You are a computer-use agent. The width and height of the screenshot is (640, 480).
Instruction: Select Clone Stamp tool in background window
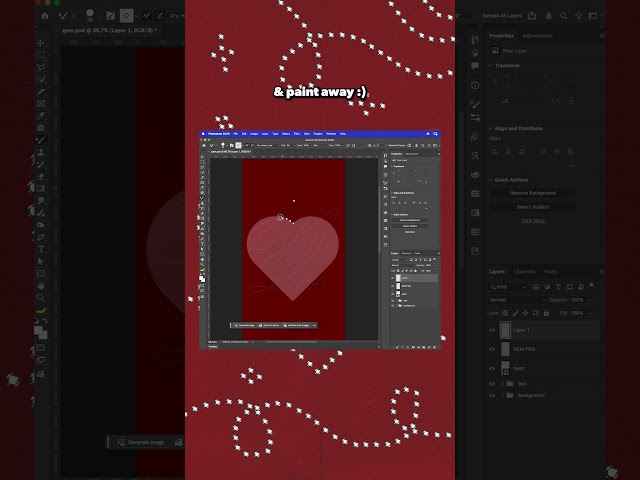(41, 152)
